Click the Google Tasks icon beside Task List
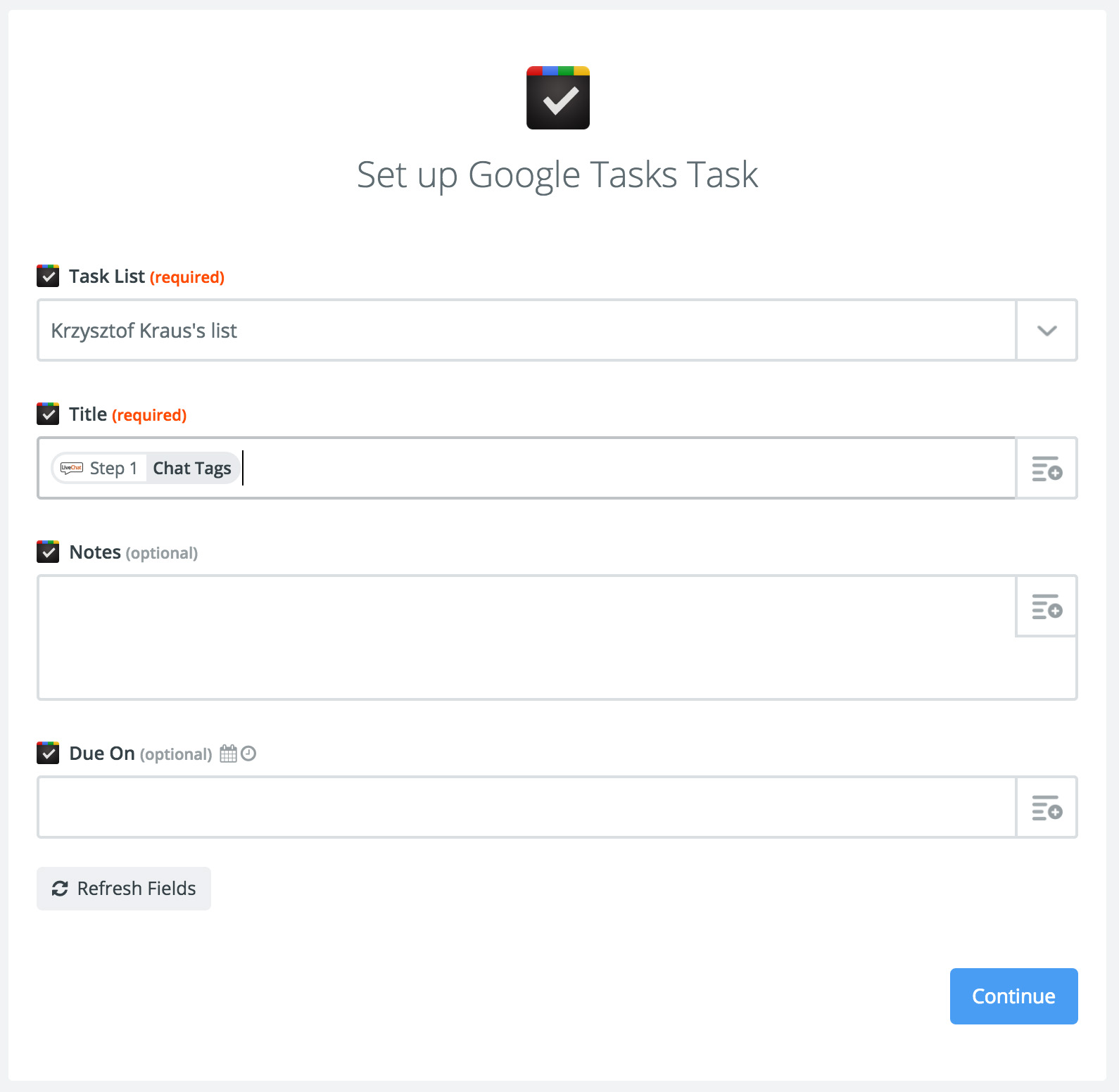The image size is (1119, 1092). point(48,276)
